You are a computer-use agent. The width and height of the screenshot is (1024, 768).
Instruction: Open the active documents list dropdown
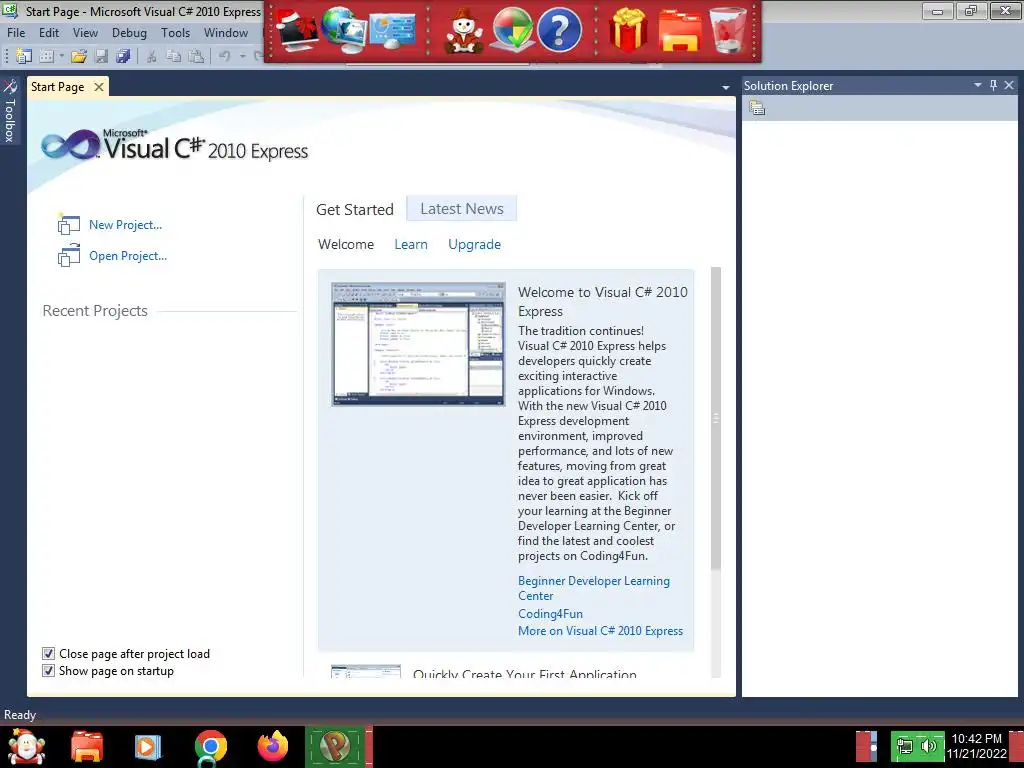coord(726,88)
